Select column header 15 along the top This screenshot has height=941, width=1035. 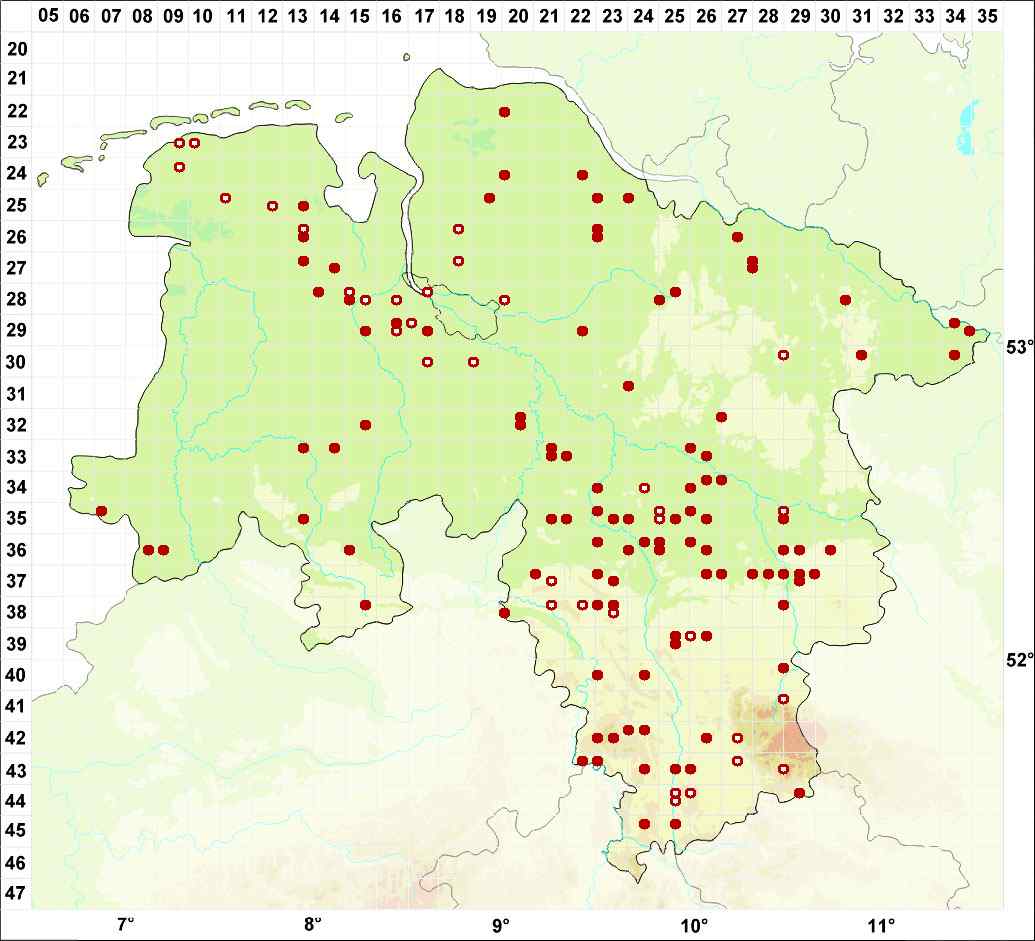[360, 15]
